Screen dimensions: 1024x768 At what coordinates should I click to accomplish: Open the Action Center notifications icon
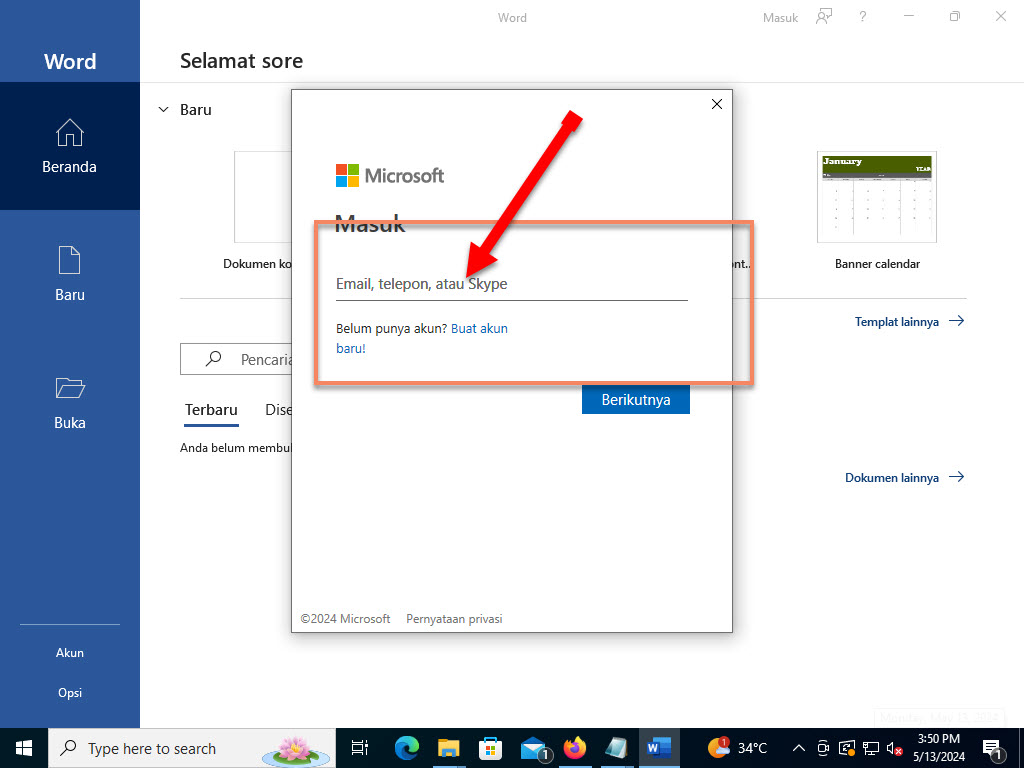pos(993,747)
